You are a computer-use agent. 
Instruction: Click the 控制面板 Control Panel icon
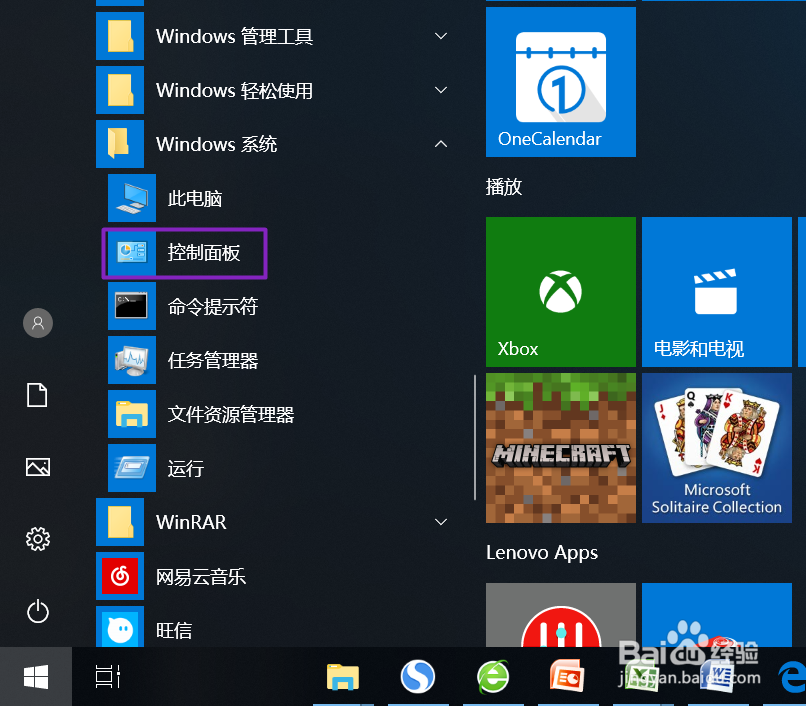[x=132, y=252]
